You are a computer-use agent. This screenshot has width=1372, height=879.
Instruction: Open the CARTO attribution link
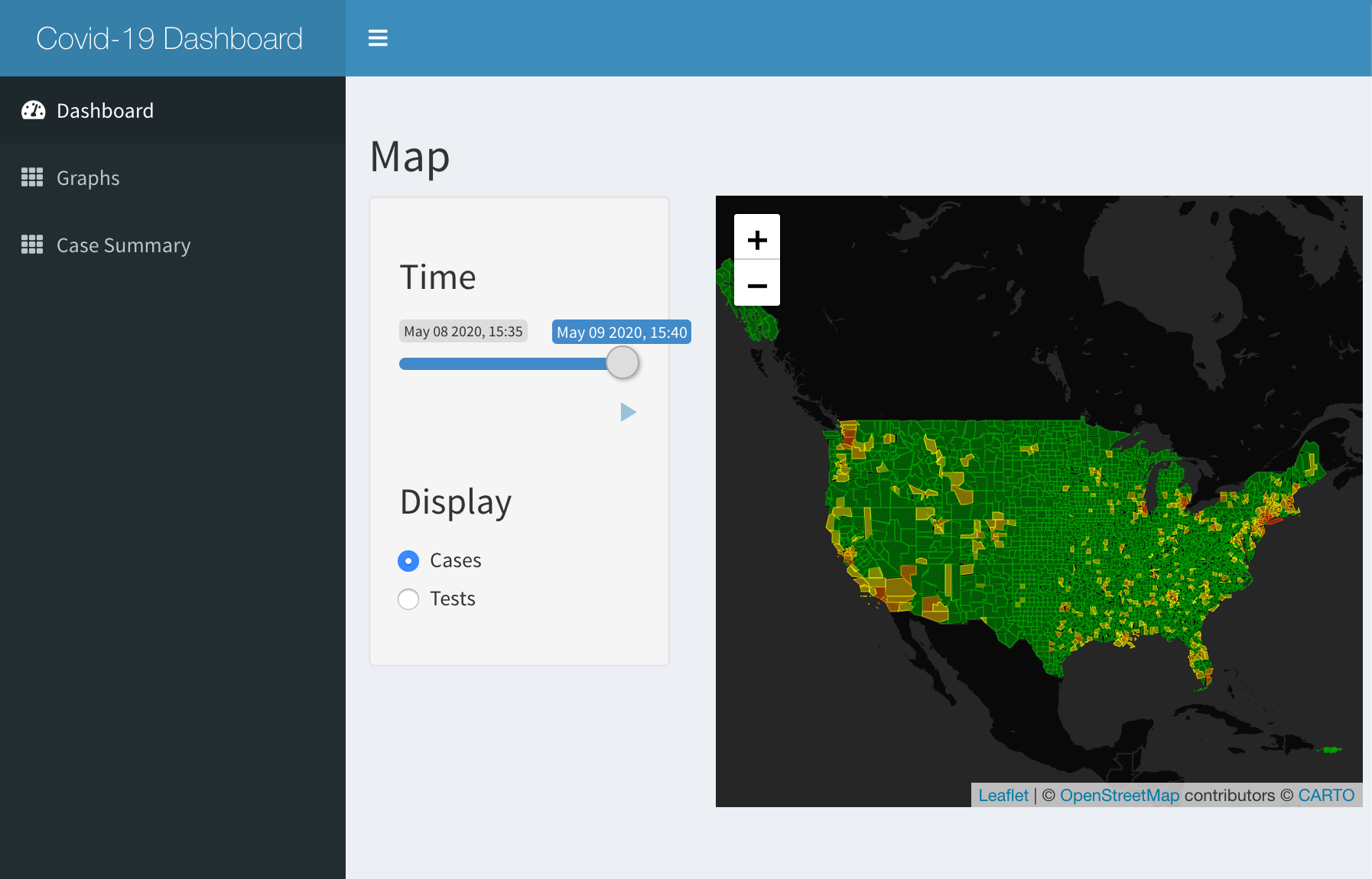point(1326,795)
